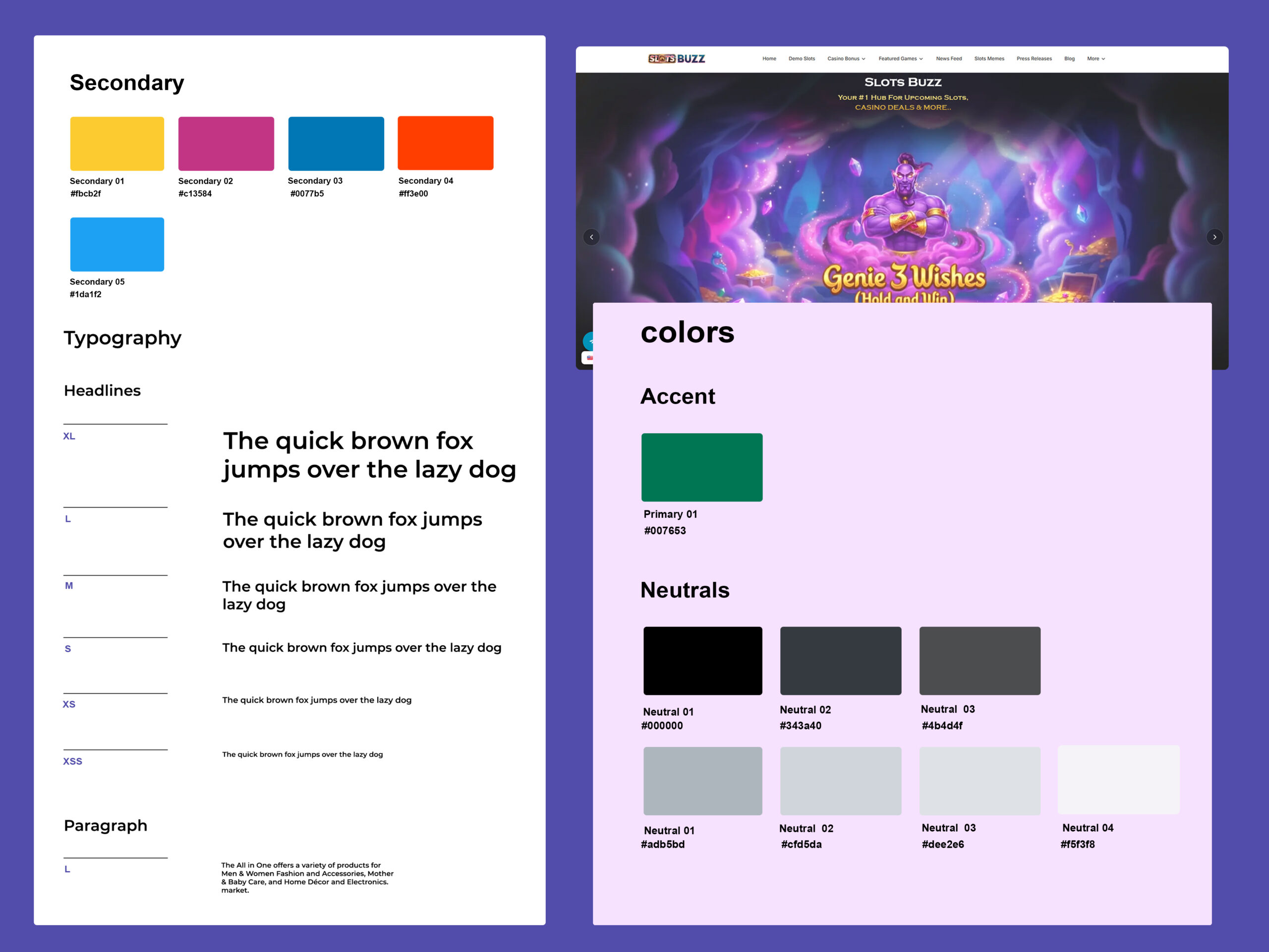Go to the News Feed page
The width and height of the screenshot is (1269, 952).
click(949, 58)
